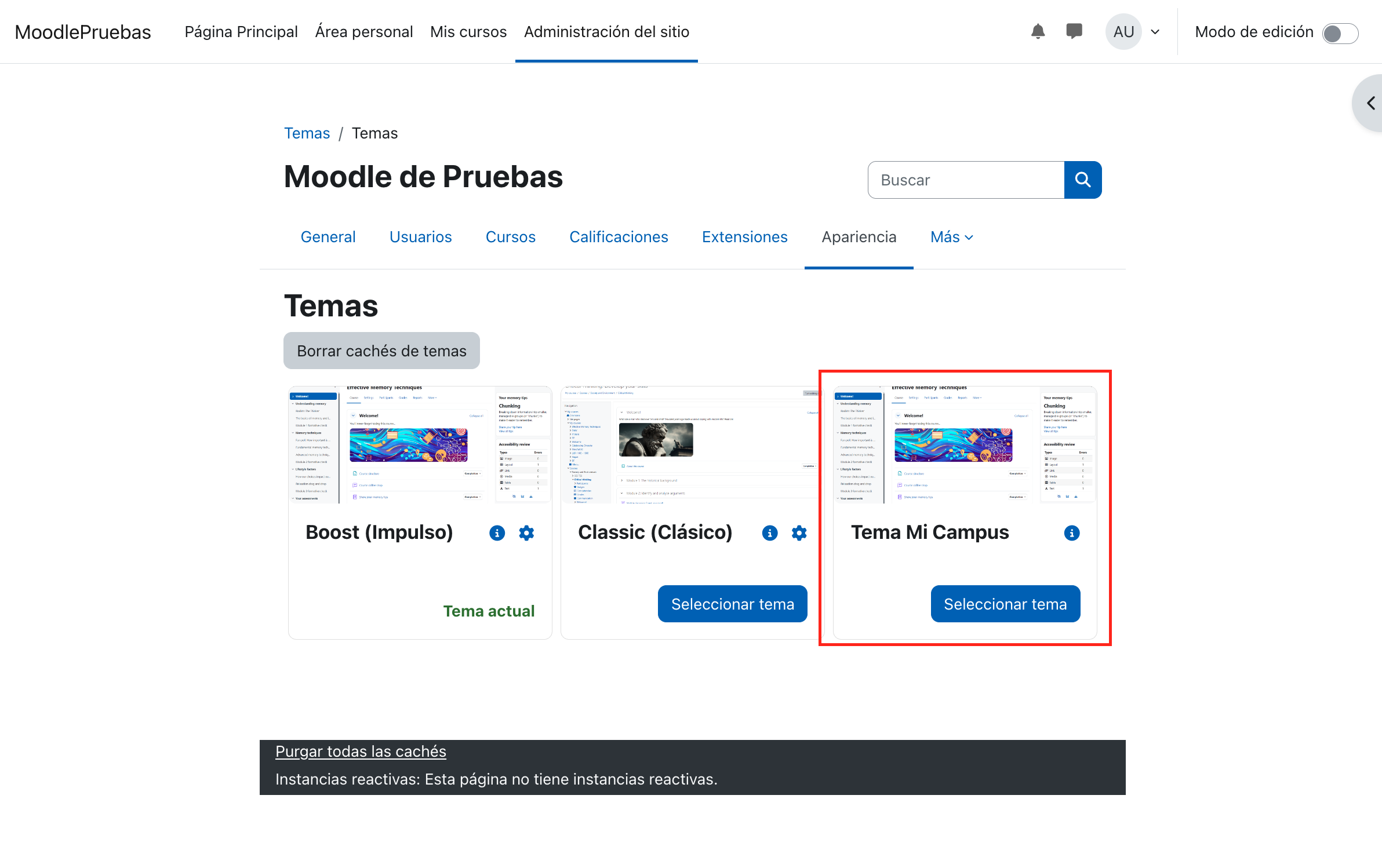Click the Moodle de Pruebas heading
Viewport: 1382px width, 868px height.
(423, 177)
